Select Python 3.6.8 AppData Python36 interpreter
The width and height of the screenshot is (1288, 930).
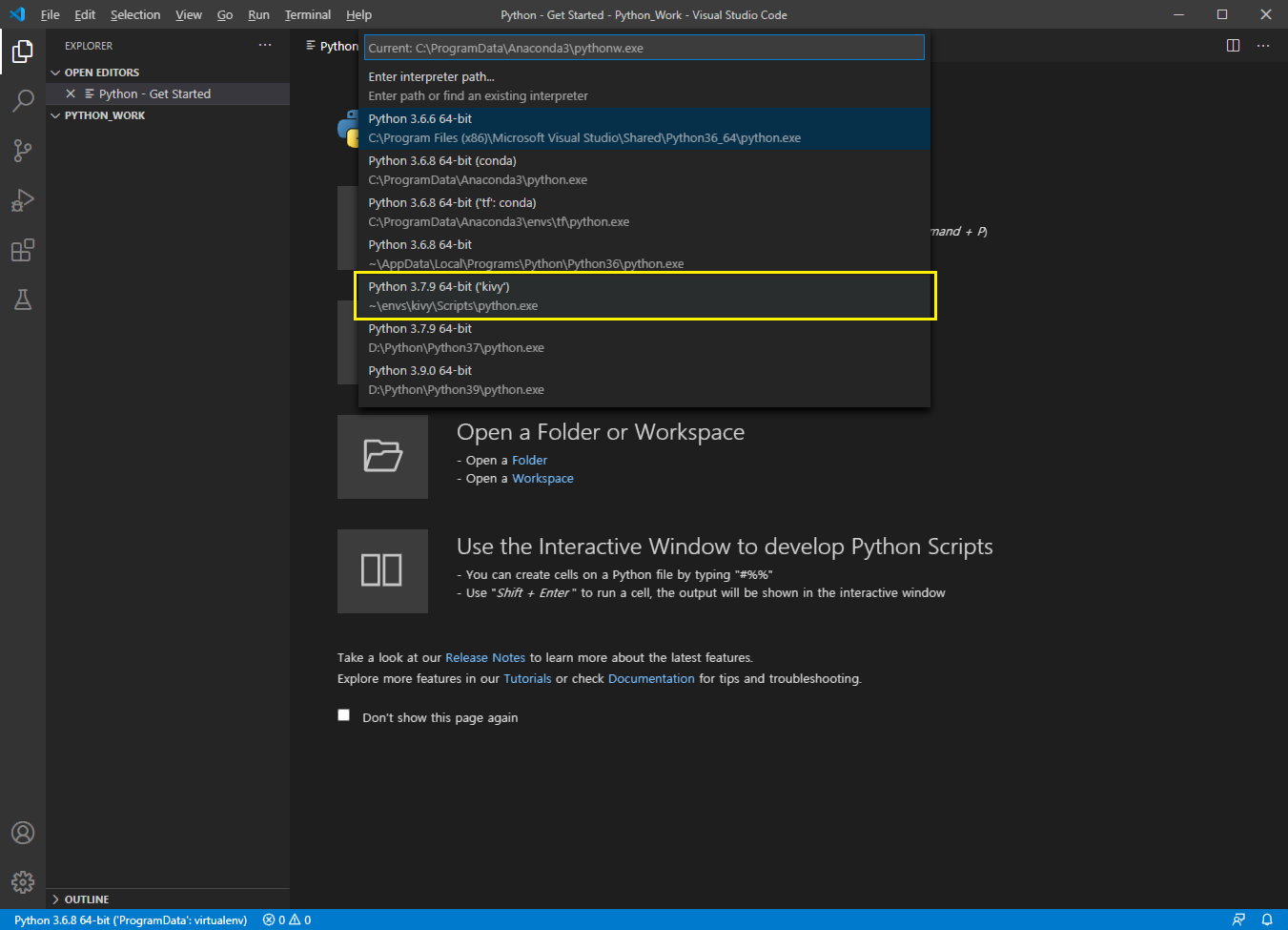click(x=644, y=255)
